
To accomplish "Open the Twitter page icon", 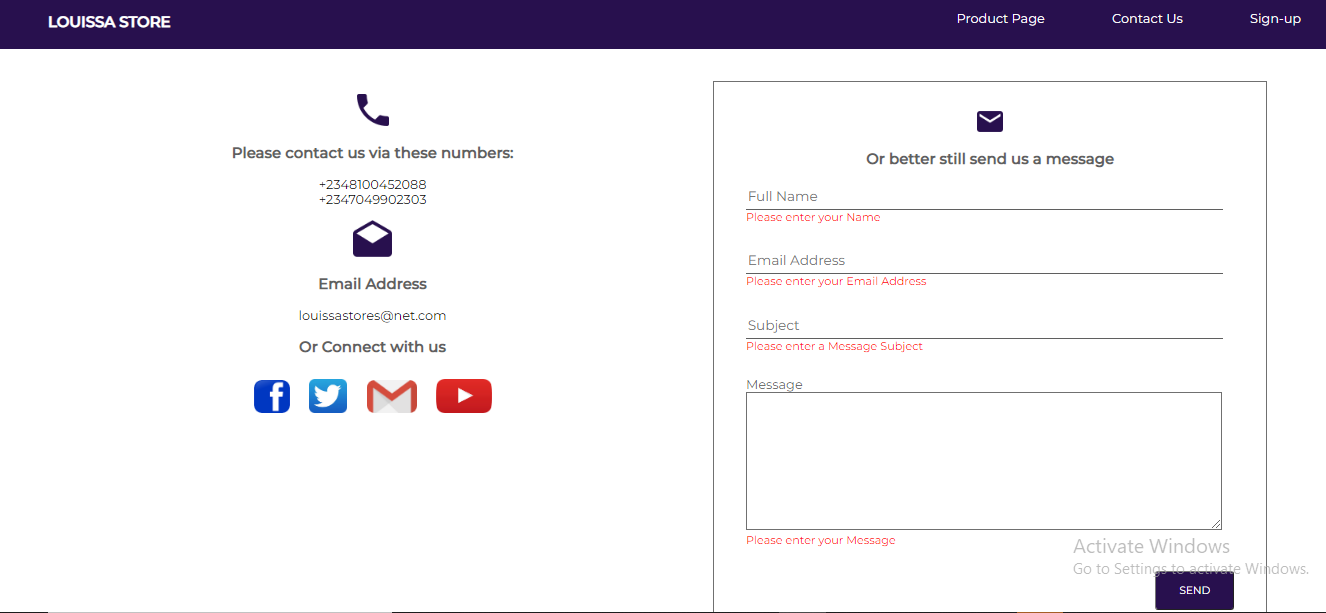I will pos(328,396).
